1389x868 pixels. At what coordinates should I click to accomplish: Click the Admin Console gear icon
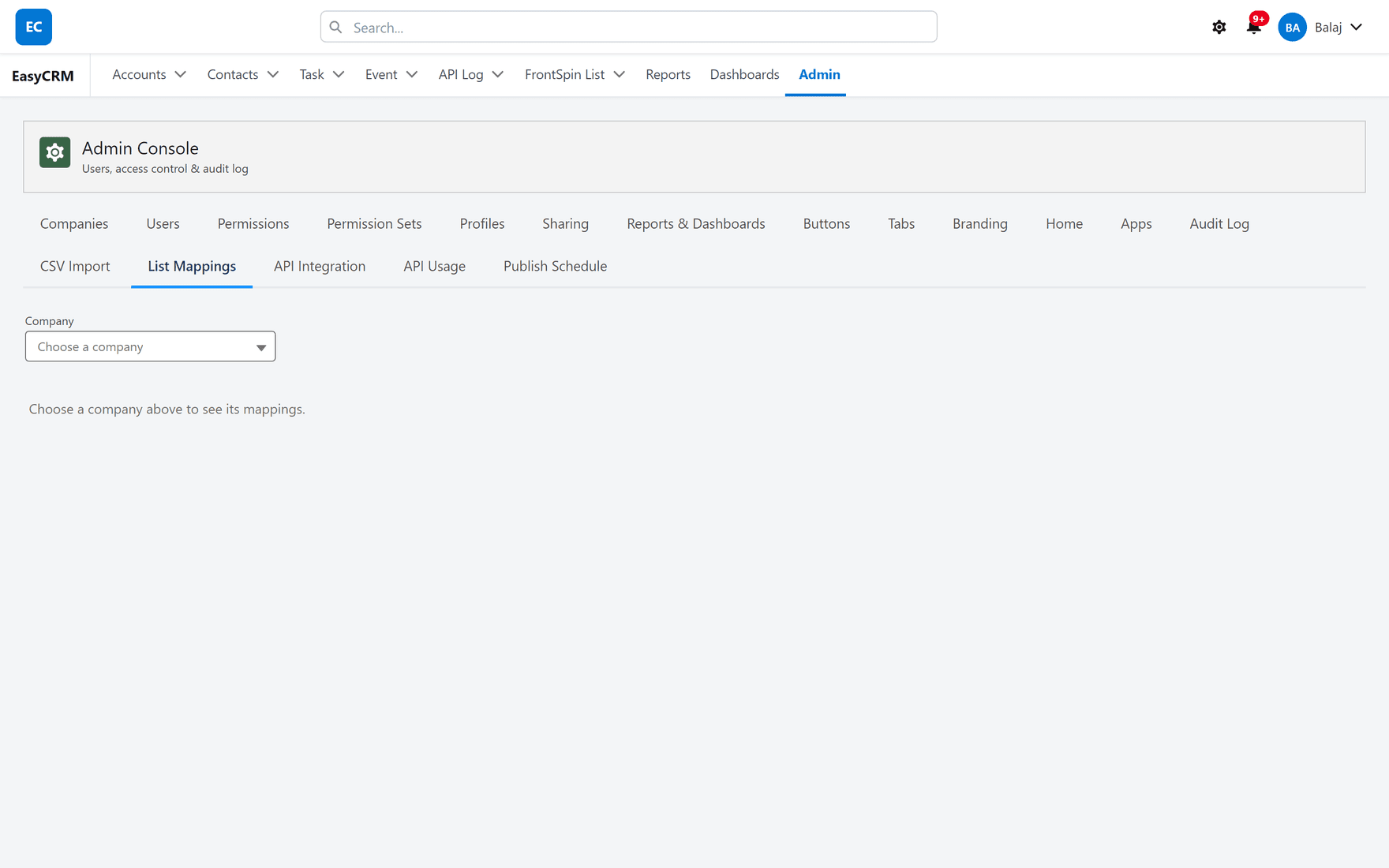55,152
